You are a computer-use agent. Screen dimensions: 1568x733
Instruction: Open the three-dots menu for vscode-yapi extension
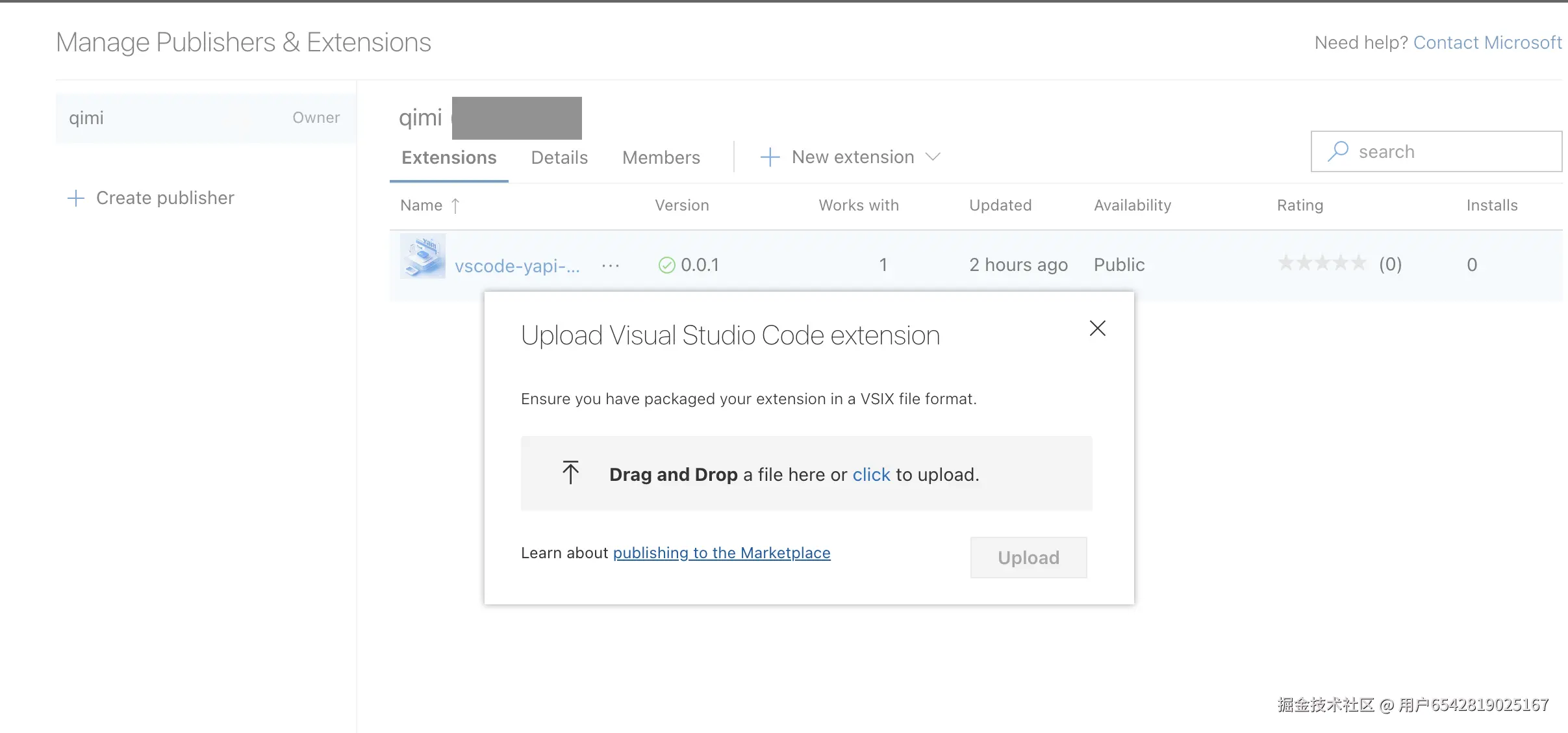tap(610, 265)
